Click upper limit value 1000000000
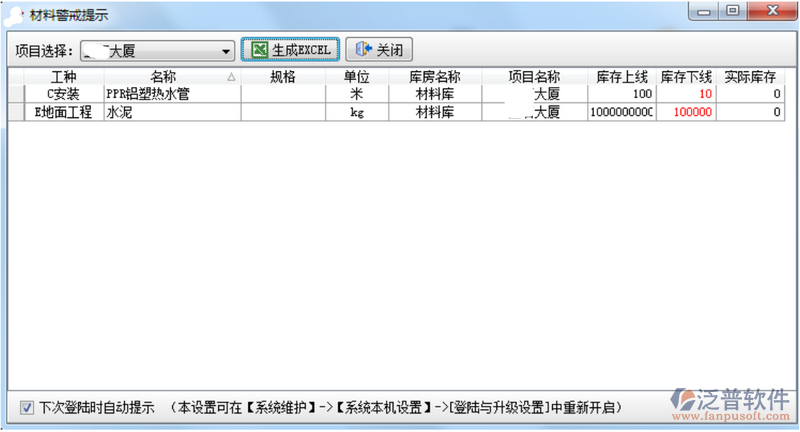Image resolution: width=800 pixels, height=432 pixels. coord(622,112)
